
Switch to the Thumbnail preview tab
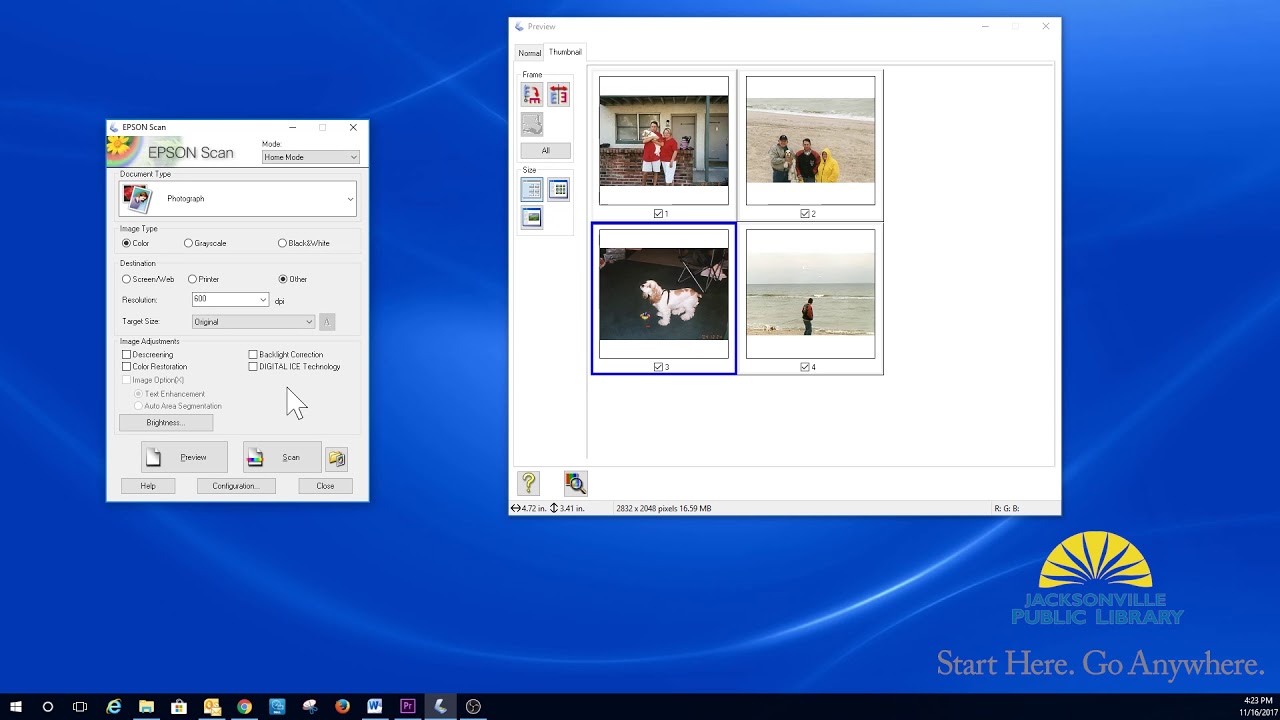point(565,52)
